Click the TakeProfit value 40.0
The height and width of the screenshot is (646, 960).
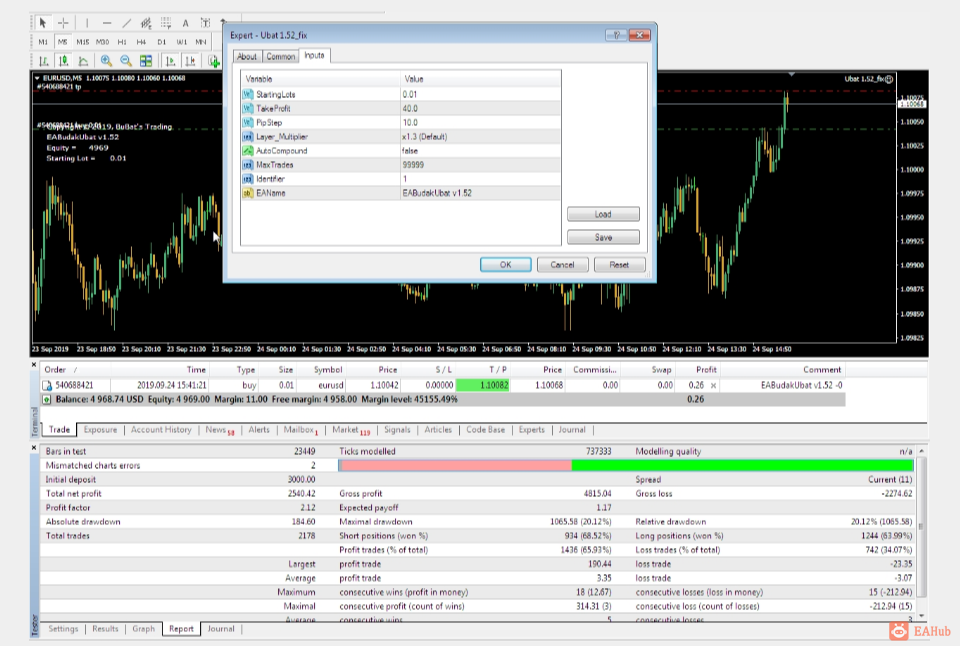481,108
